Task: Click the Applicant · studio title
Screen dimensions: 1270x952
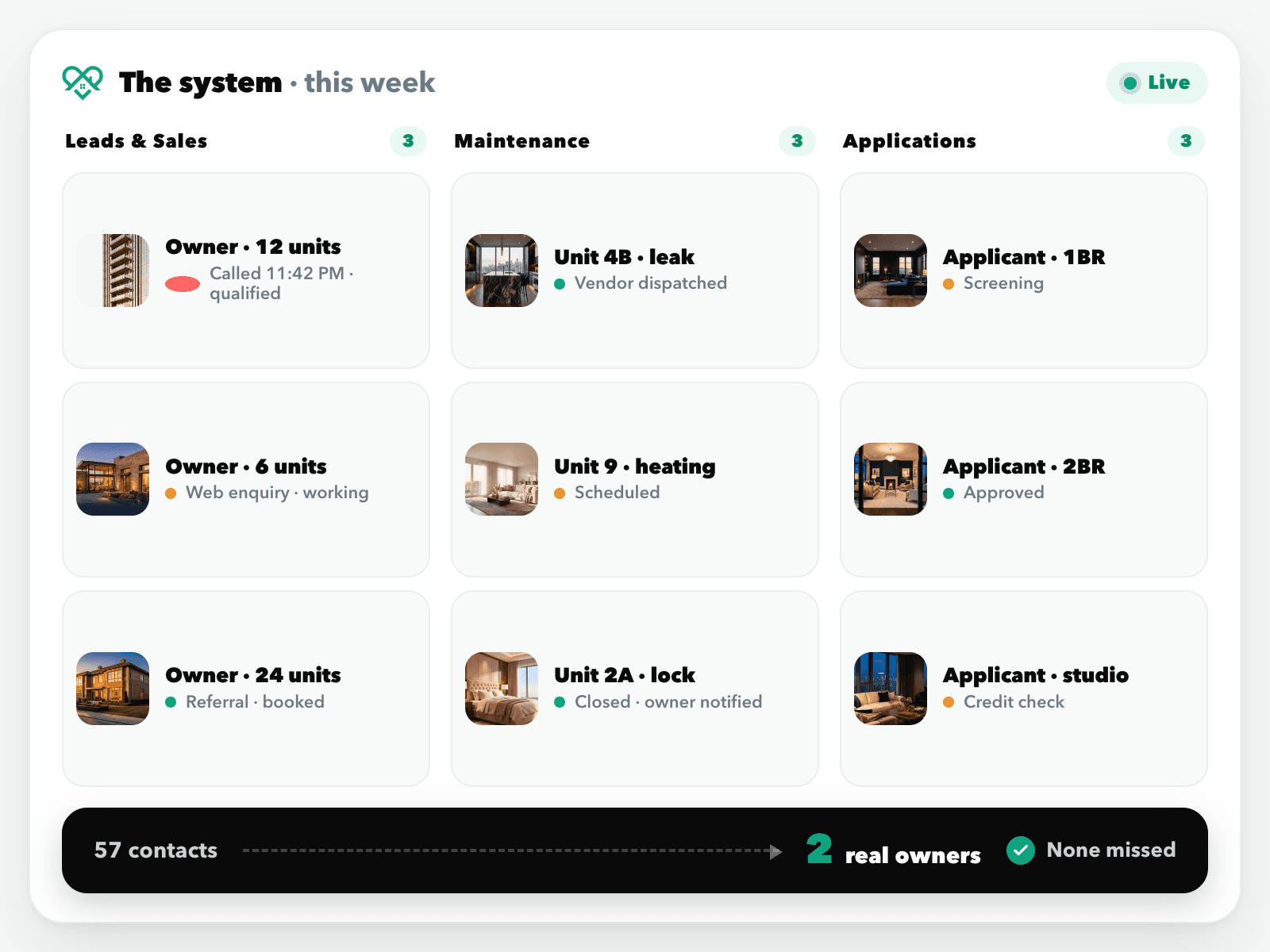Action: coord(1036,675)
